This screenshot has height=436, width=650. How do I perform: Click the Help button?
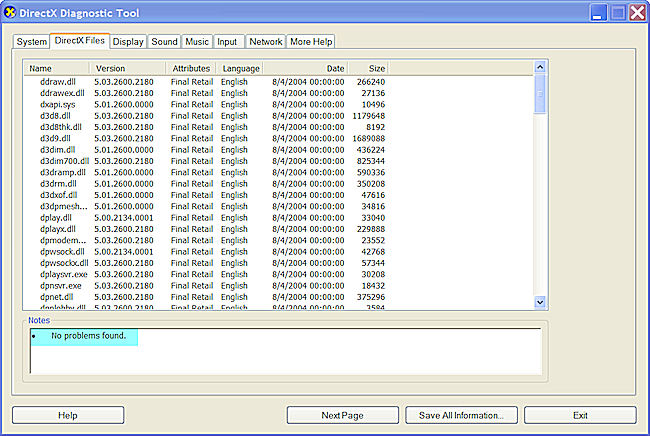[x=68, y=415]
